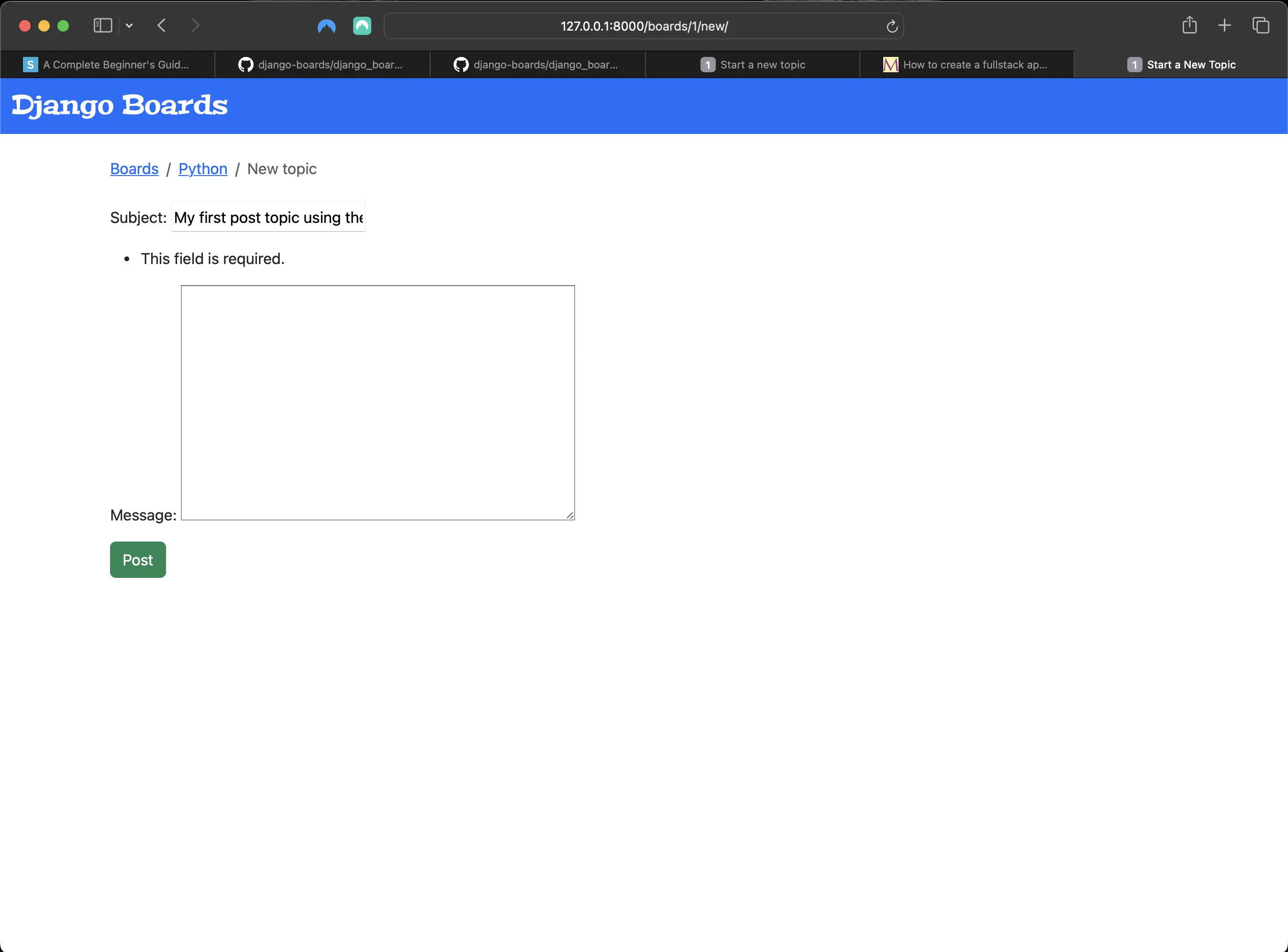Switch to 'How to create a fullstack ap...' tab
This screenshot has height=952, width=1288.
pos(966,65)
